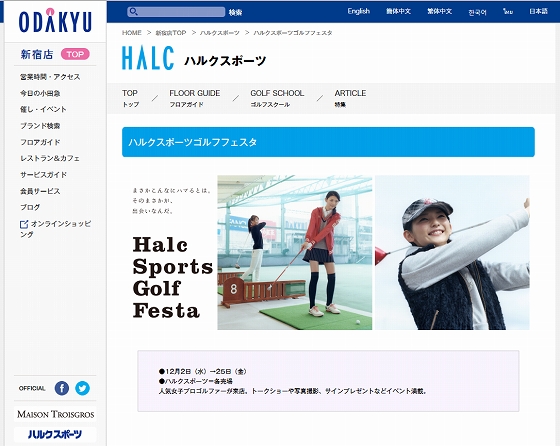Viewport: 560px width, 446px height.
Task: Switch language to 簡体中文
Action: [398, 11]
